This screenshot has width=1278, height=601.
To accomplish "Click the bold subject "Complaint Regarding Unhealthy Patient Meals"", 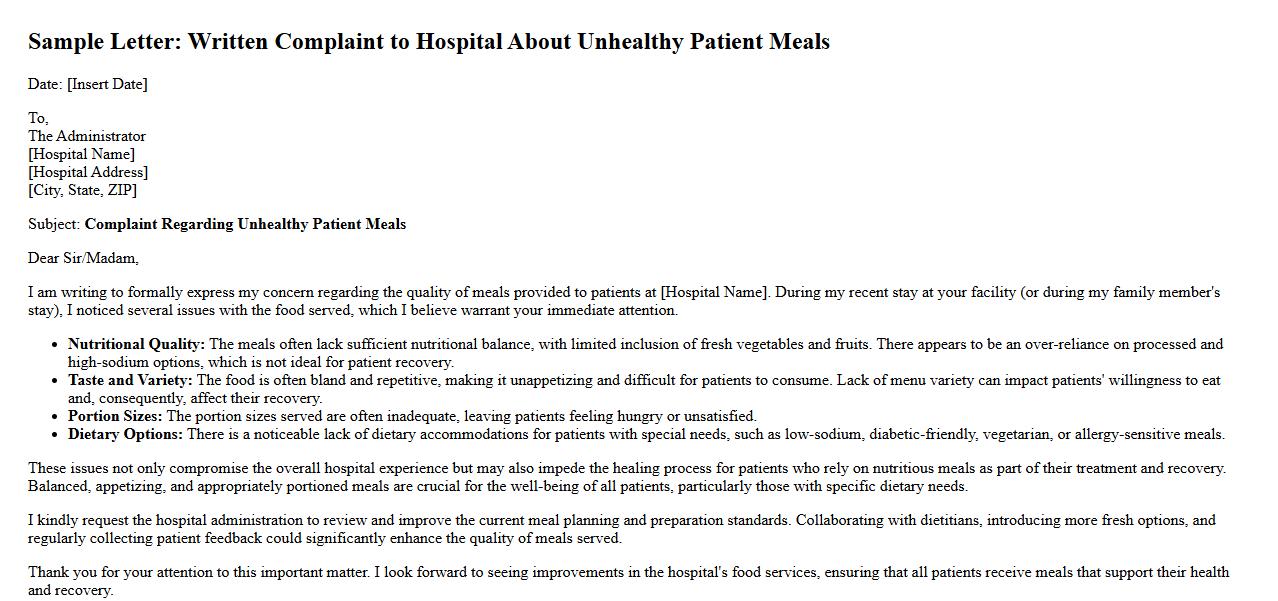I will tap(245, 224).
